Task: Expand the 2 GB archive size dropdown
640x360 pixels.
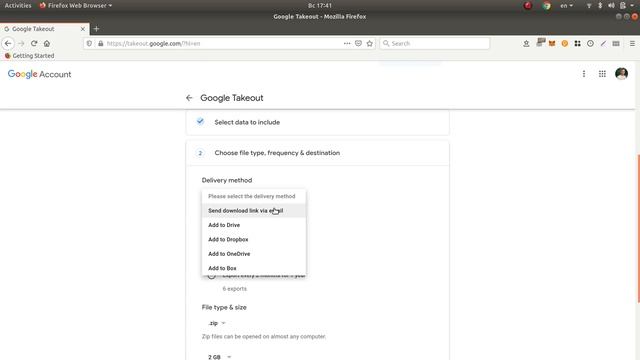Action: coord(220,357)
